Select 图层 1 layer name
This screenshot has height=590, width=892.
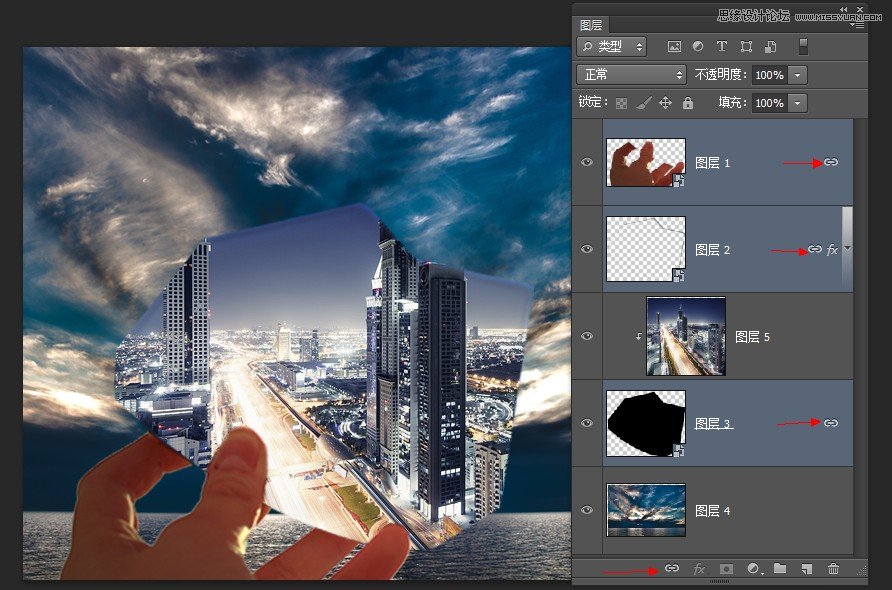point(712,163)
